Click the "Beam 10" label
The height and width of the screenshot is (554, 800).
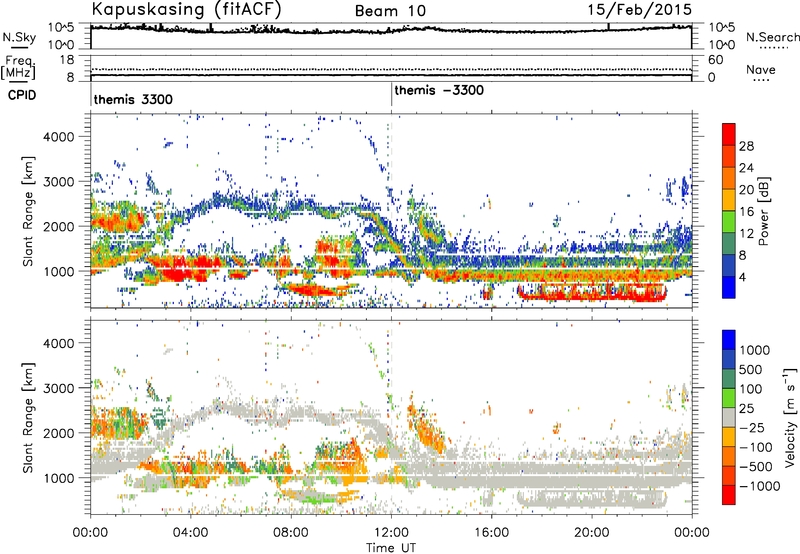click(390, 11)
